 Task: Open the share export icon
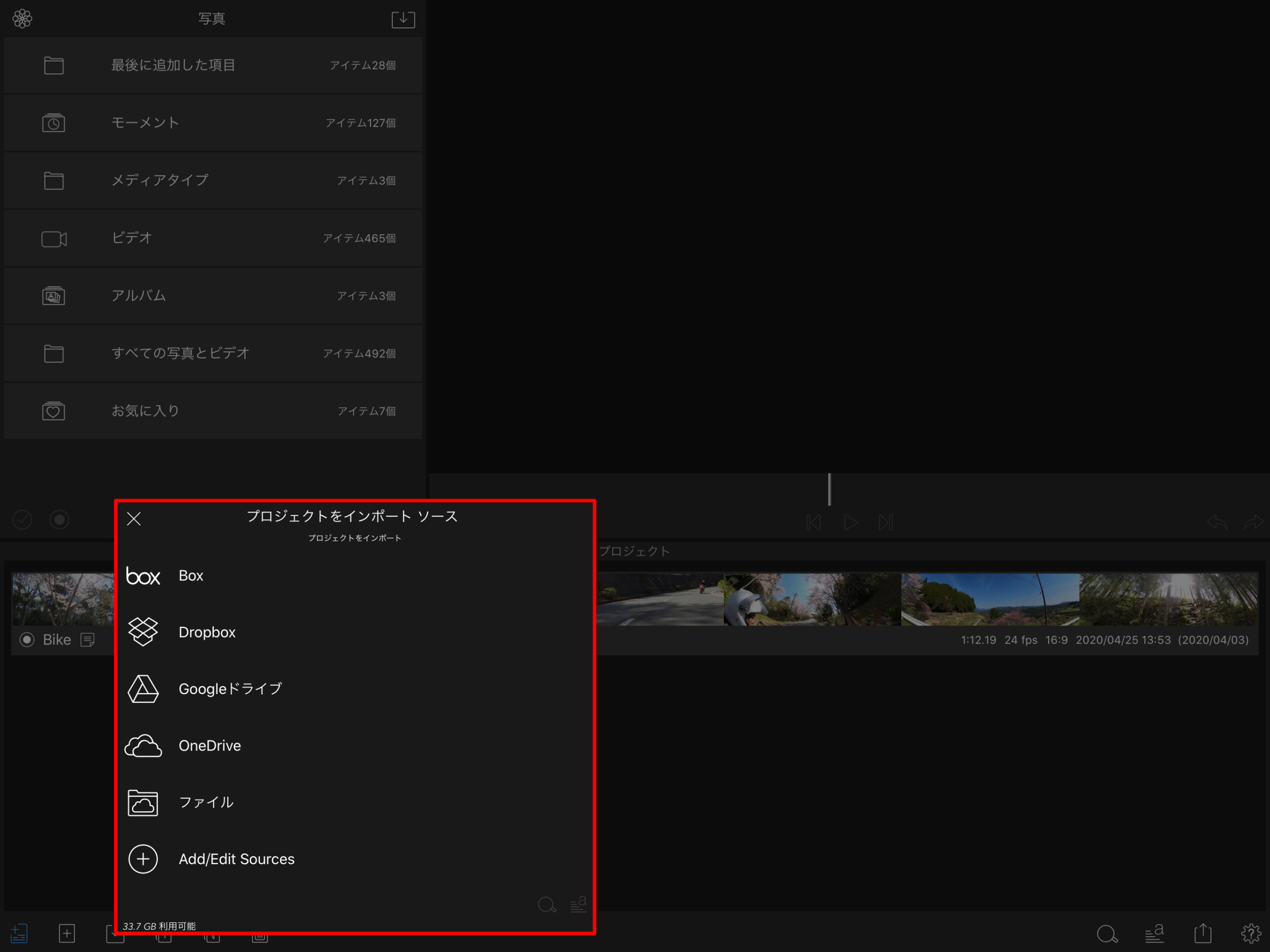pyautogui.click(x=1203, y=933)
